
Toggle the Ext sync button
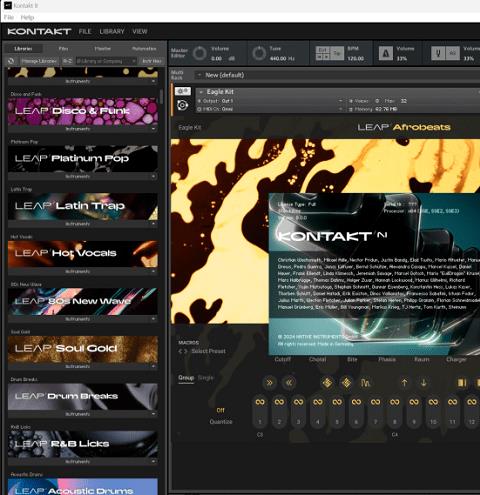coord(323,50)
